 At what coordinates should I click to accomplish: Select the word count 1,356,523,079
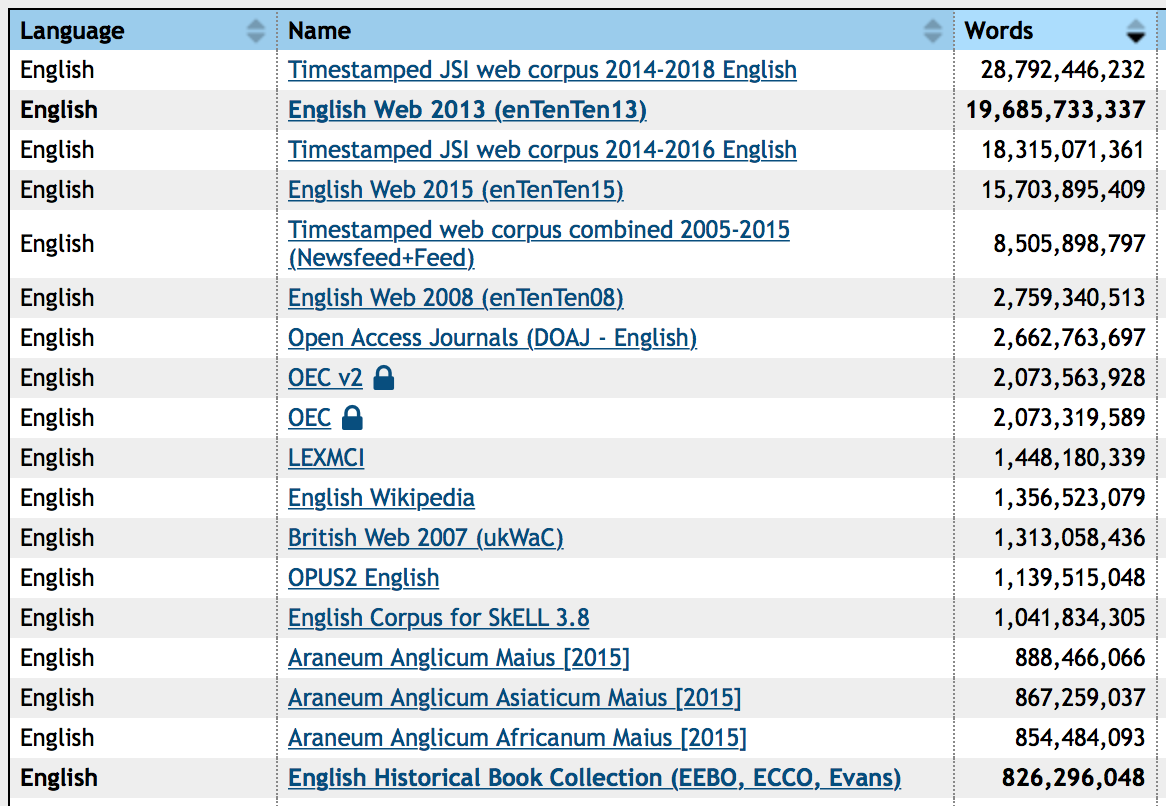(1069, 498)
